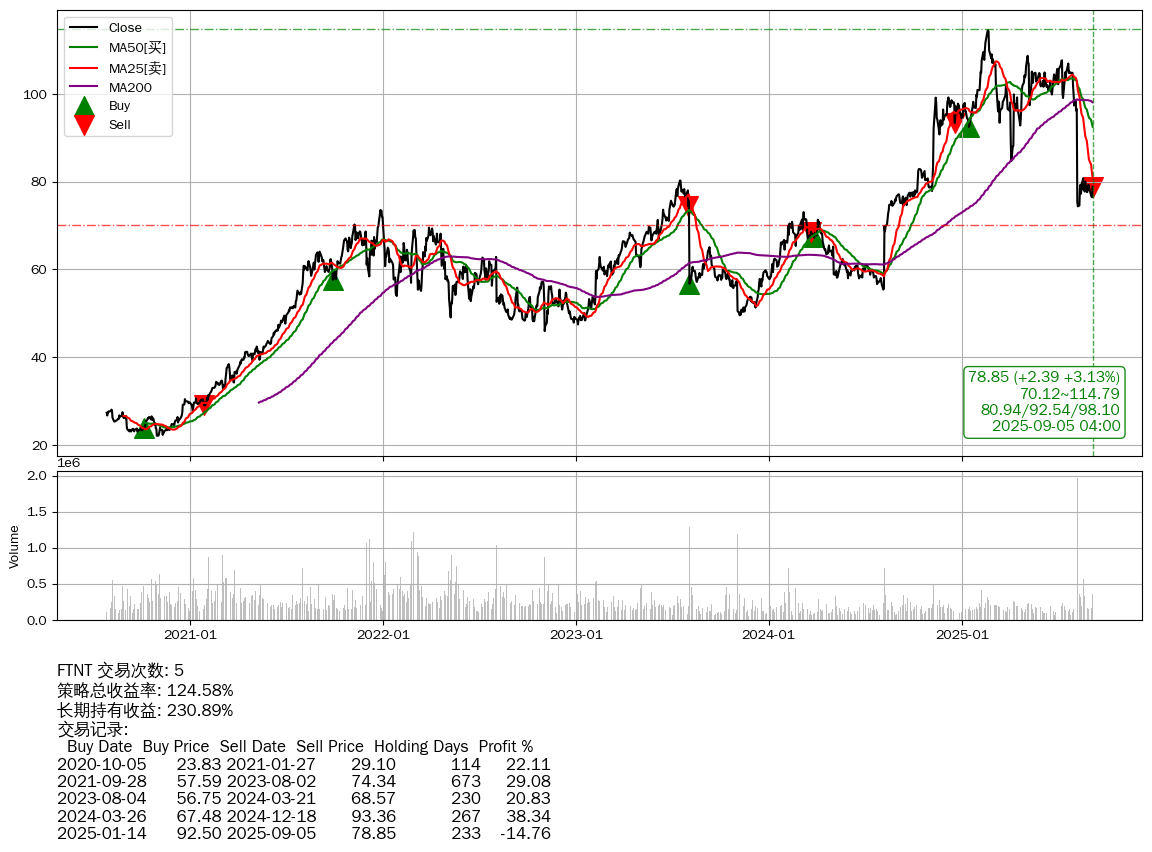The height and width of the screenshot is (852, 1152).
Task: Click the MA50[买] legend label
Action: pos(137,47)
